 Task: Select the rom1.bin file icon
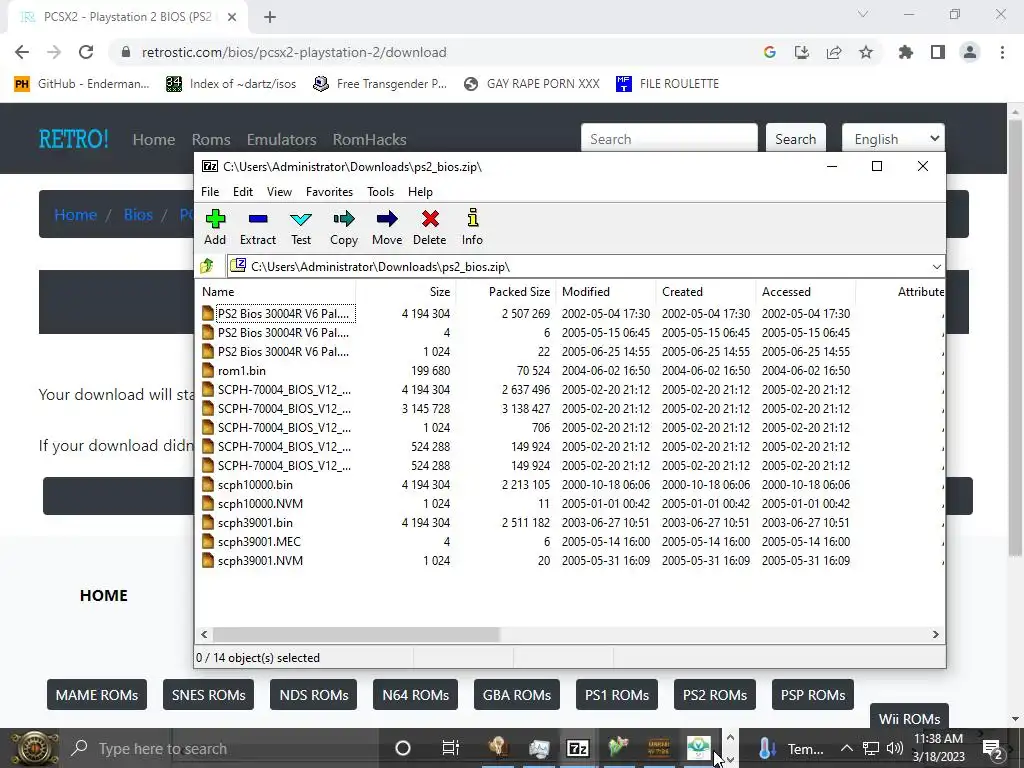pyautogui.click(x=208, y=370)
